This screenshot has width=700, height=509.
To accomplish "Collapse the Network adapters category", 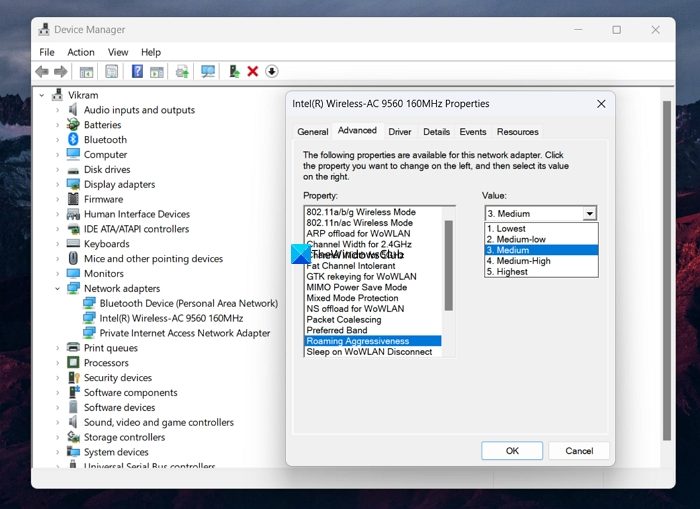I will click(57, 289).
